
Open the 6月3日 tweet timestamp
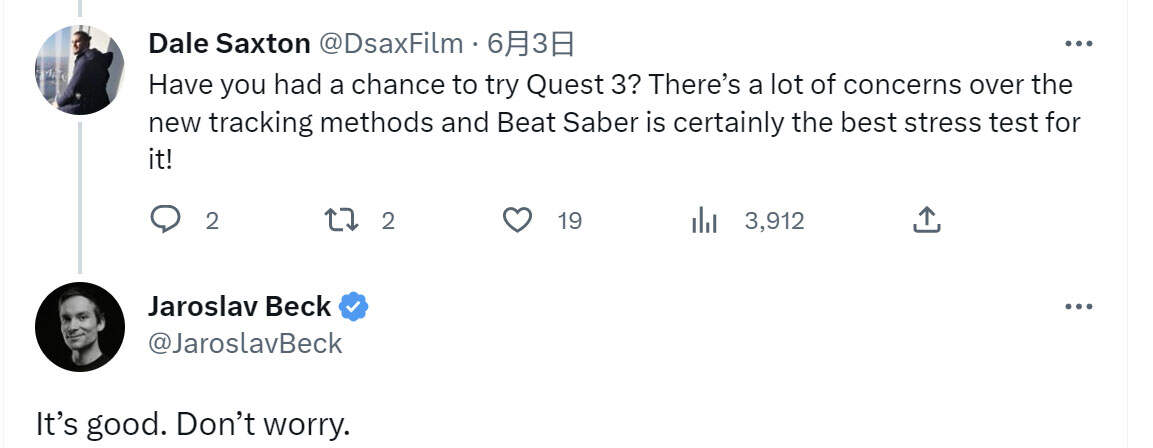(x=531, y=43)
